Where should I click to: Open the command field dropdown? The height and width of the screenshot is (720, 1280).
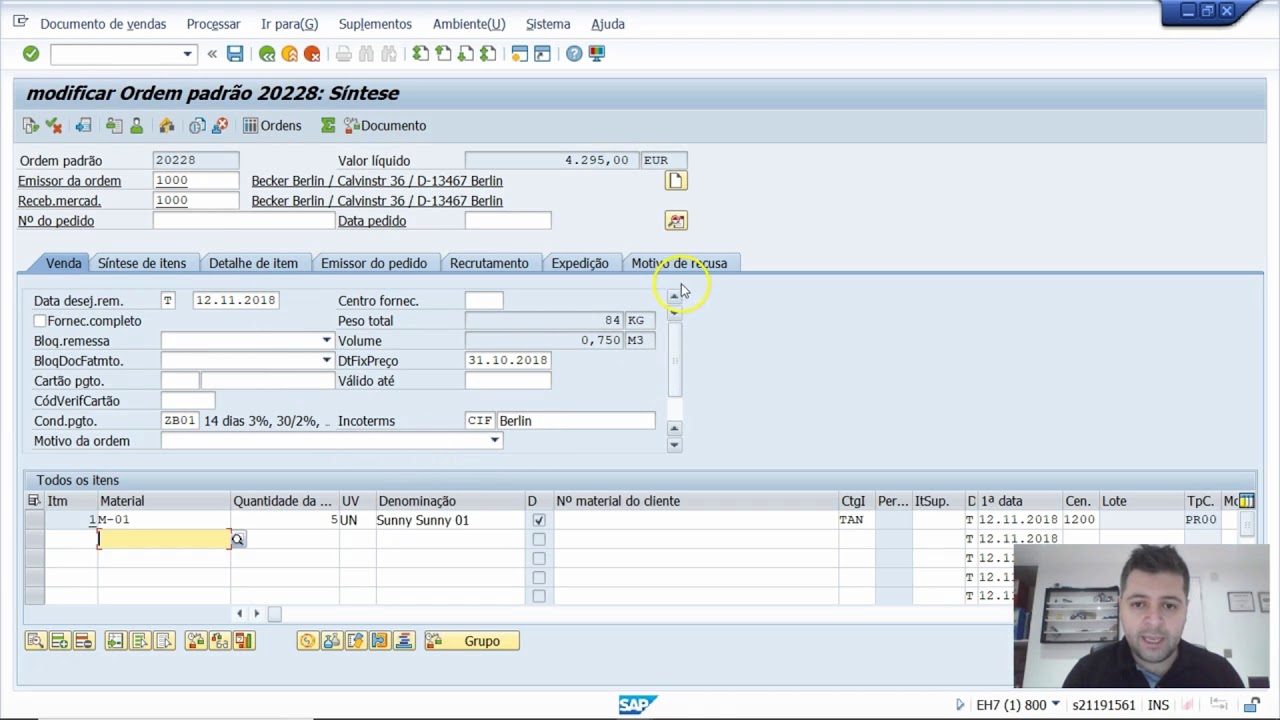point(187,54)
